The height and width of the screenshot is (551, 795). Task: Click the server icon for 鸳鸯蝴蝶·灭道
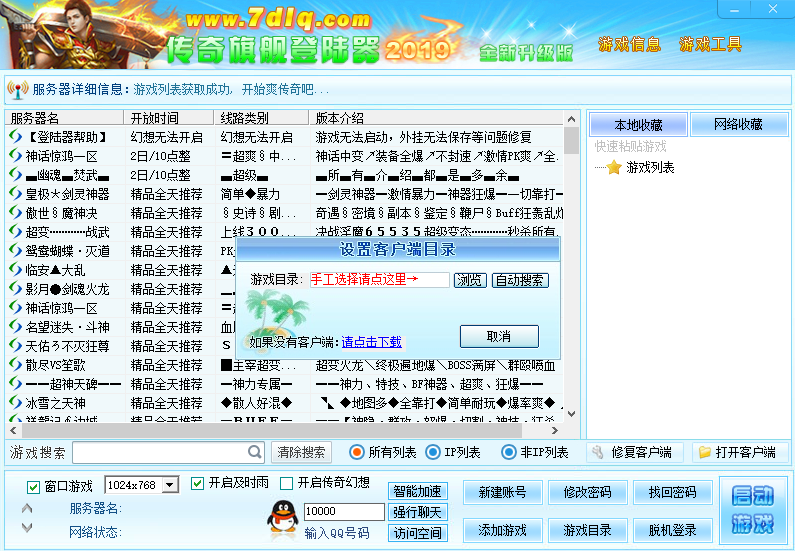15,251
